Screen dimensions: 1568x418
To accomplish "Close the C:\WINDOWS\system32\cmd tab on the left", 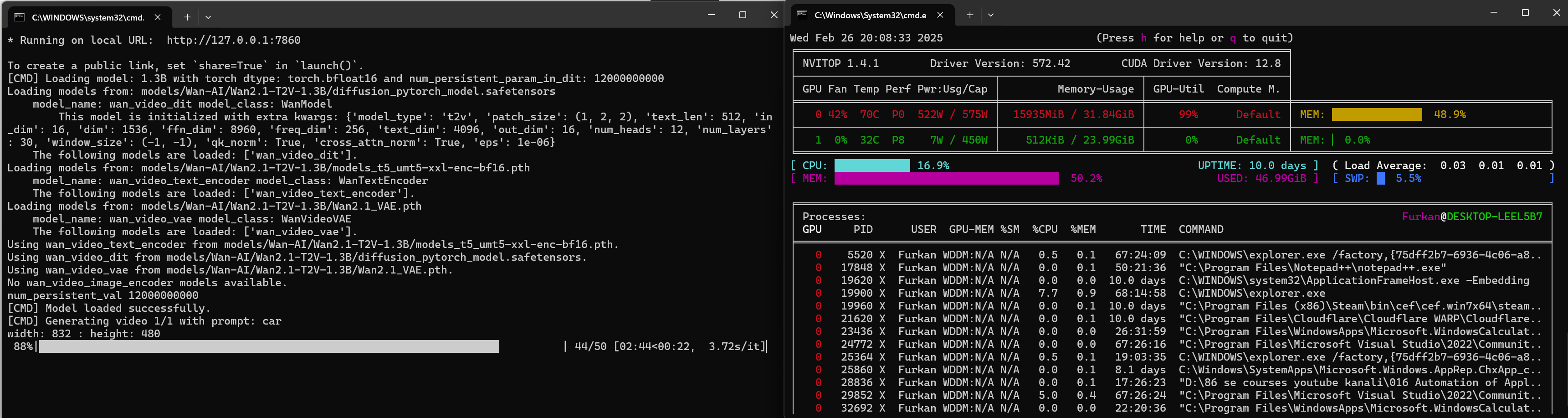I will (158, 17).
